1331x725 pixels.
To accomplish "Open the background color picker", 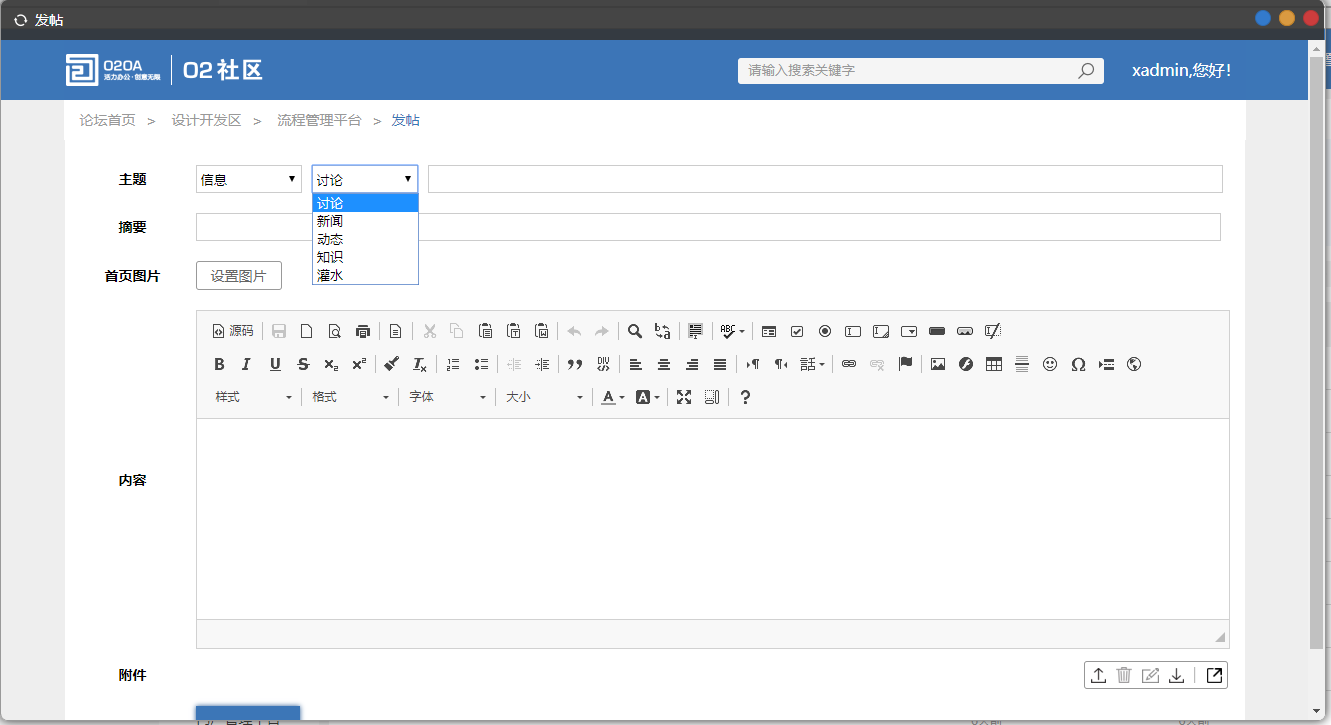I will coord(647,397).
